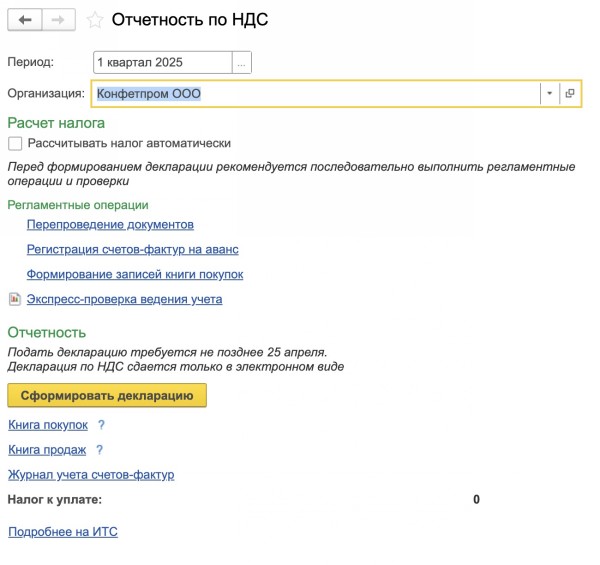Image resolution: width=600 pixels, height=565 pixels.
Task: Open the Книга покупок link
Action: [48, 425]
